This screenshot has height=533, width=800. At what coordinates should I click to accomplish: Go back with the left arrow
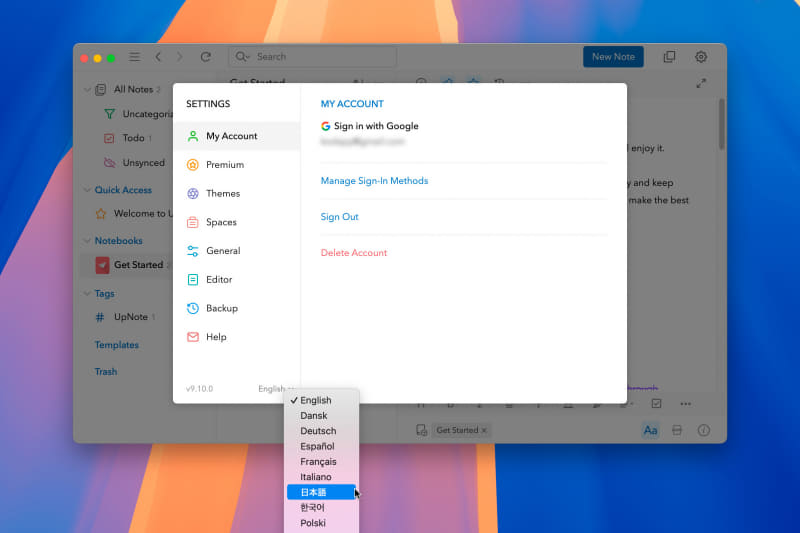158,57
